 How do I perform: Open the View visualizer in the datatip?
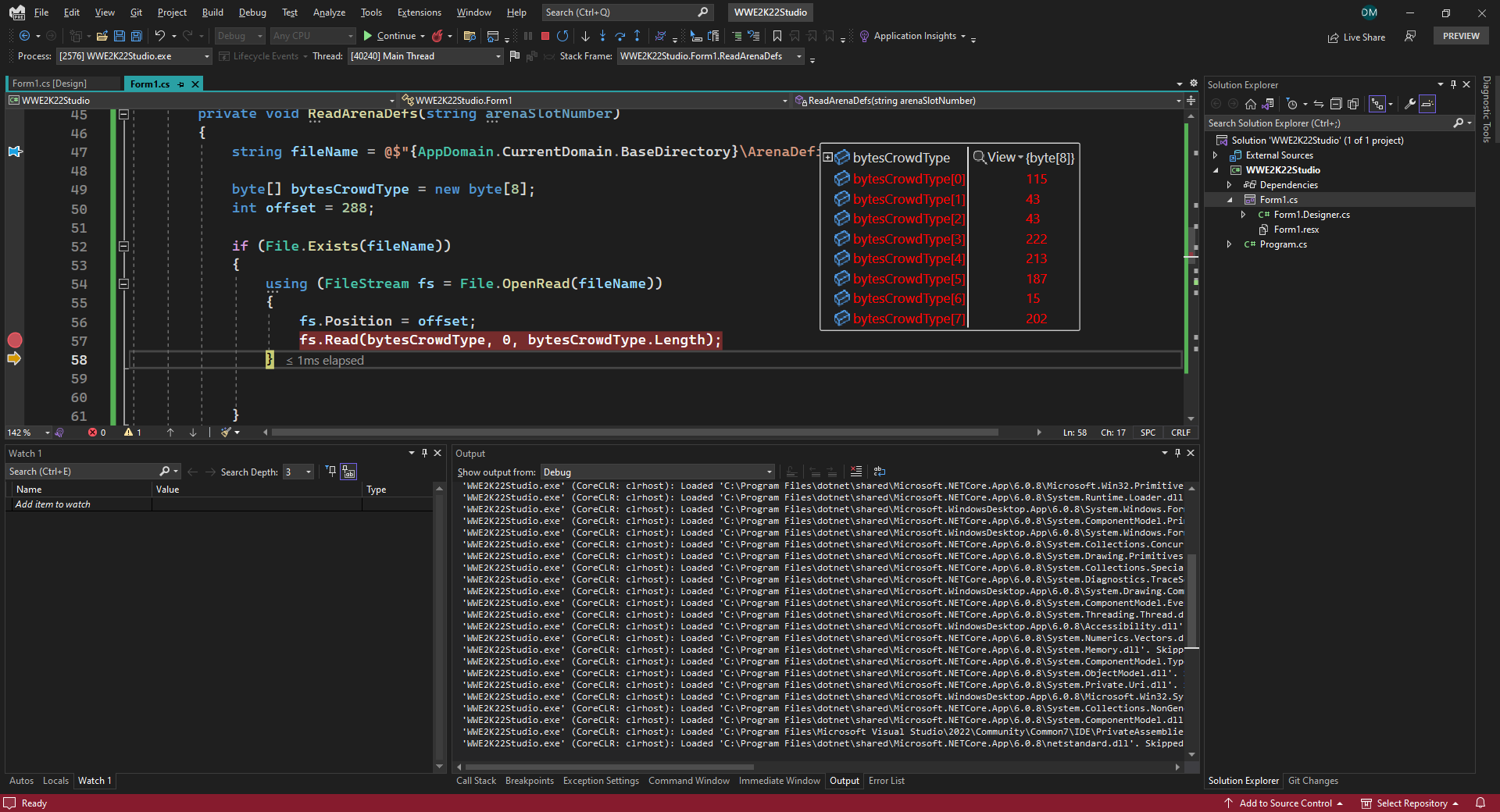pos(998,158)
